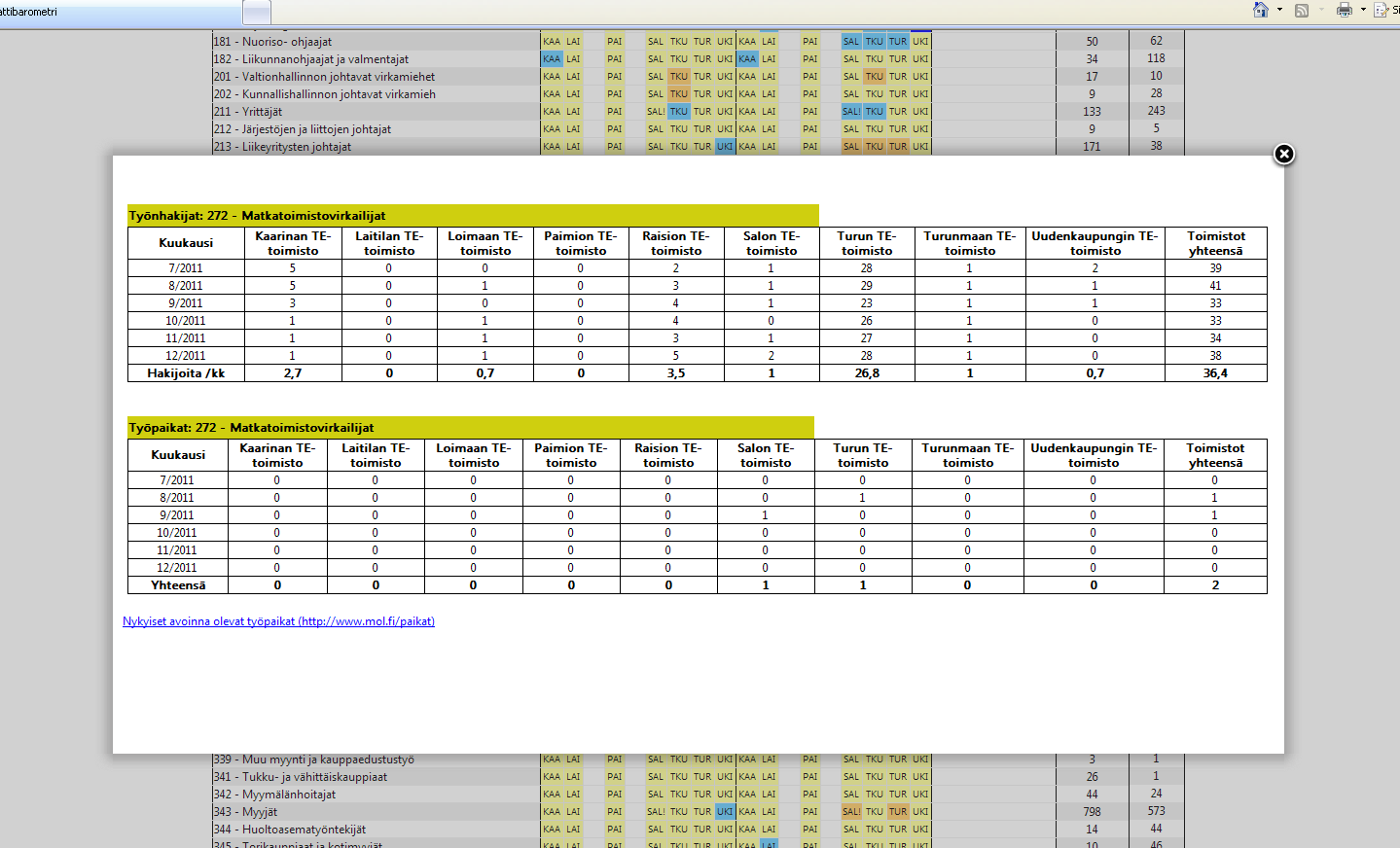Click the value 118 in the Liikunnanohjaajat row

click(1156, 58)
